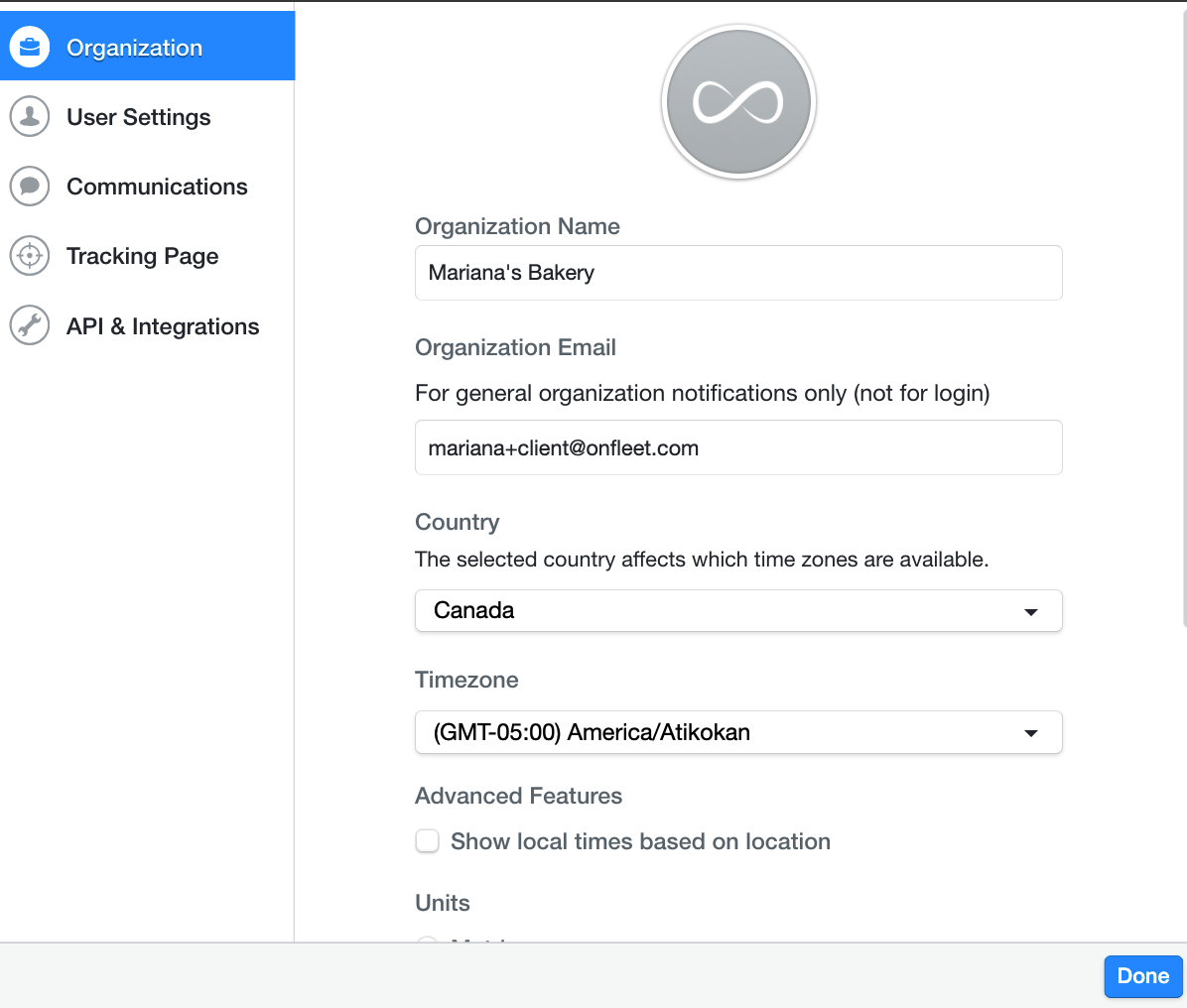1187x1008 pixels.
Task: Click the Timezone label
Action: (466, 680)
